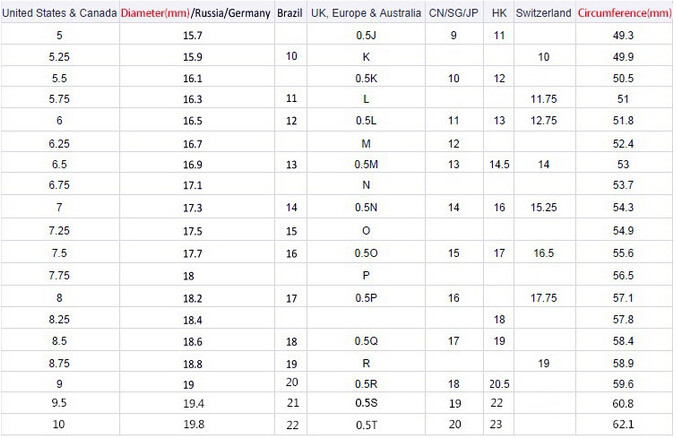
Task: Select the HK column header
Action: coord(499,14)
